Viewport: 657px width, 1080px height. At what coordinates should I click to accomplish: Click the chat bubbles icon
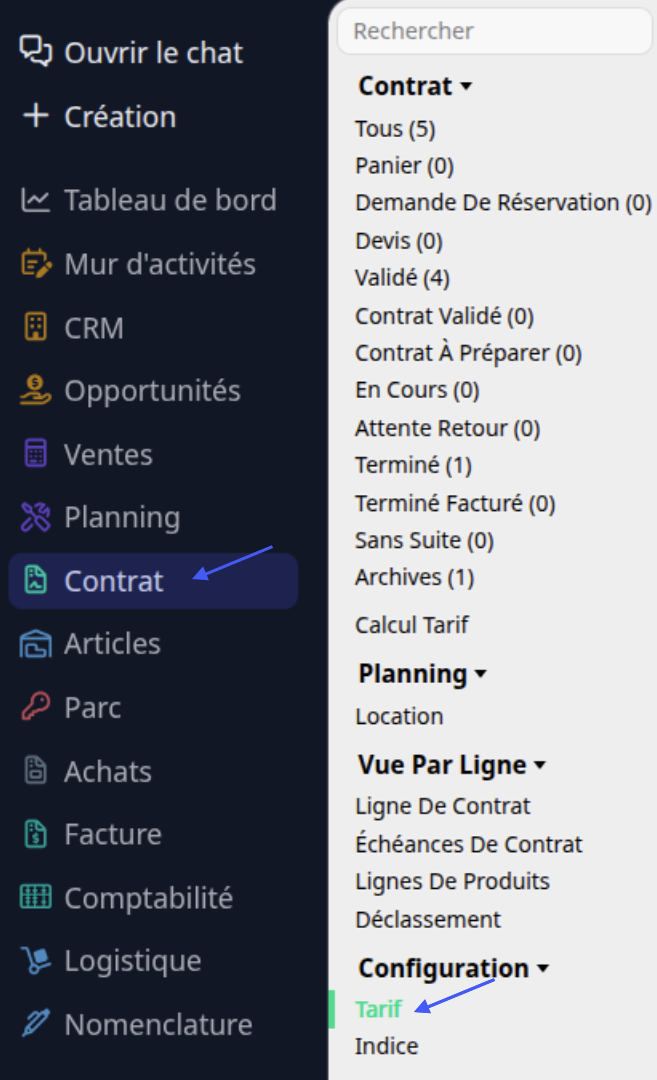point(35,51)
